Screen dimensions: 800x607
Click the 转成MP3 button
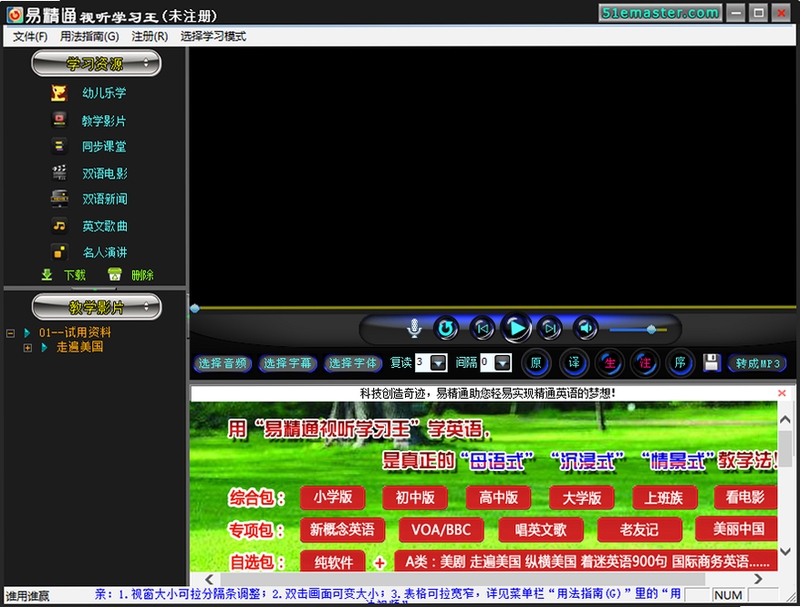[757, 363]
